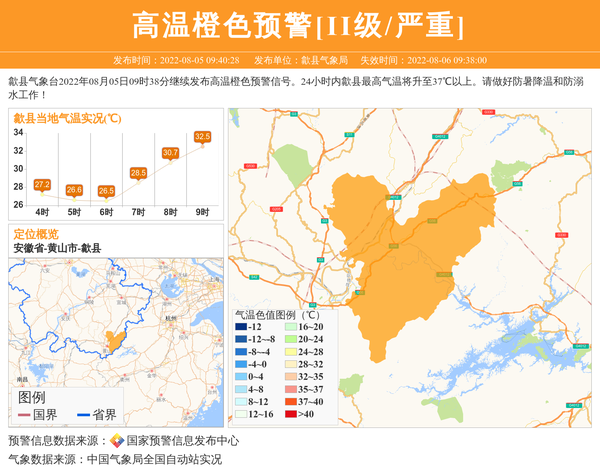Click the 26.6 temperature marker at 5时
This screenshot has height=471, width=600.
pyautogui.click(x=74, y=190)
